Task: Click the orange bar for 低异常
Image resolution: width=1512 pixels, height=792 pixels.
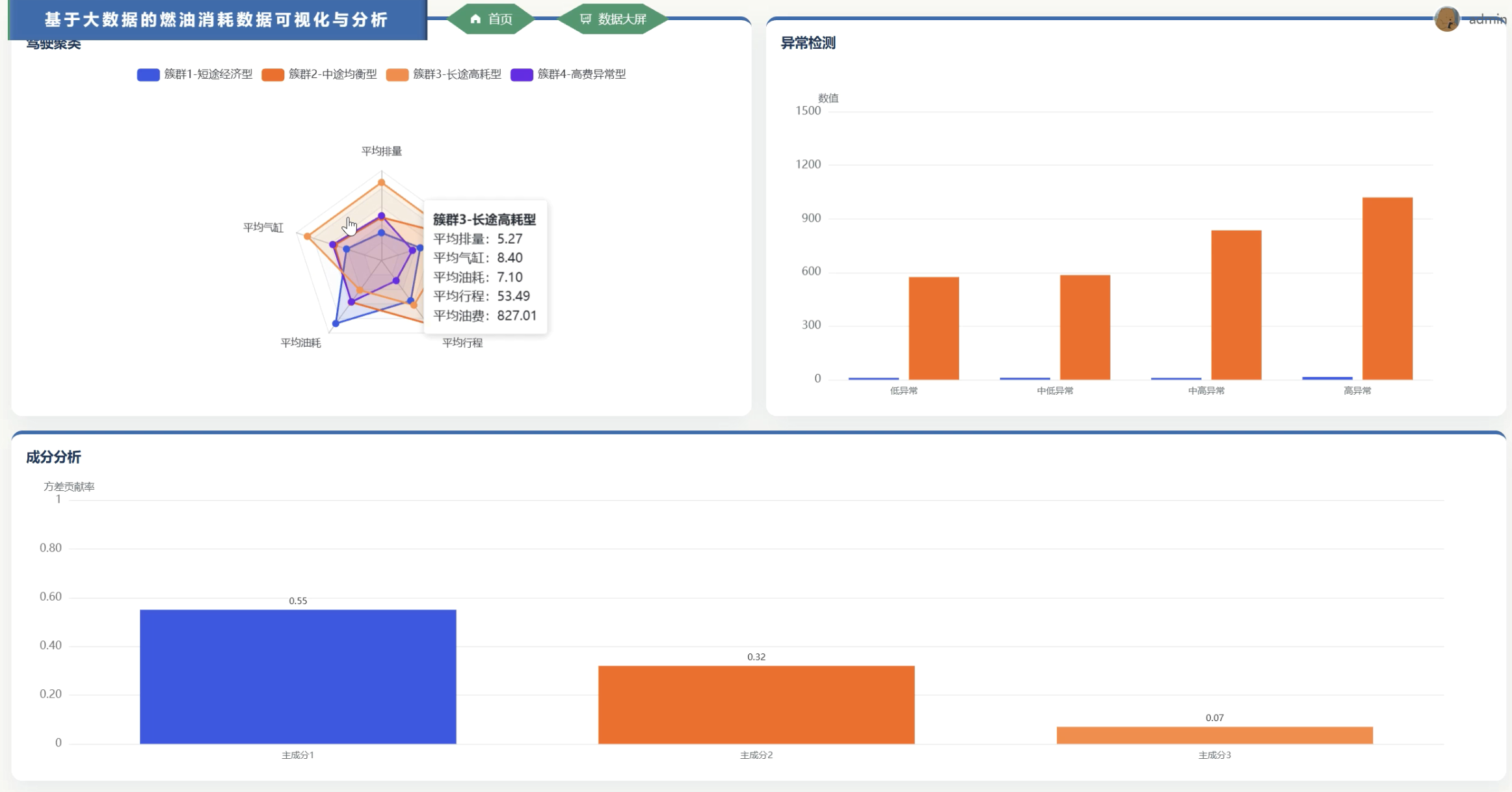Action: [934, 328]
